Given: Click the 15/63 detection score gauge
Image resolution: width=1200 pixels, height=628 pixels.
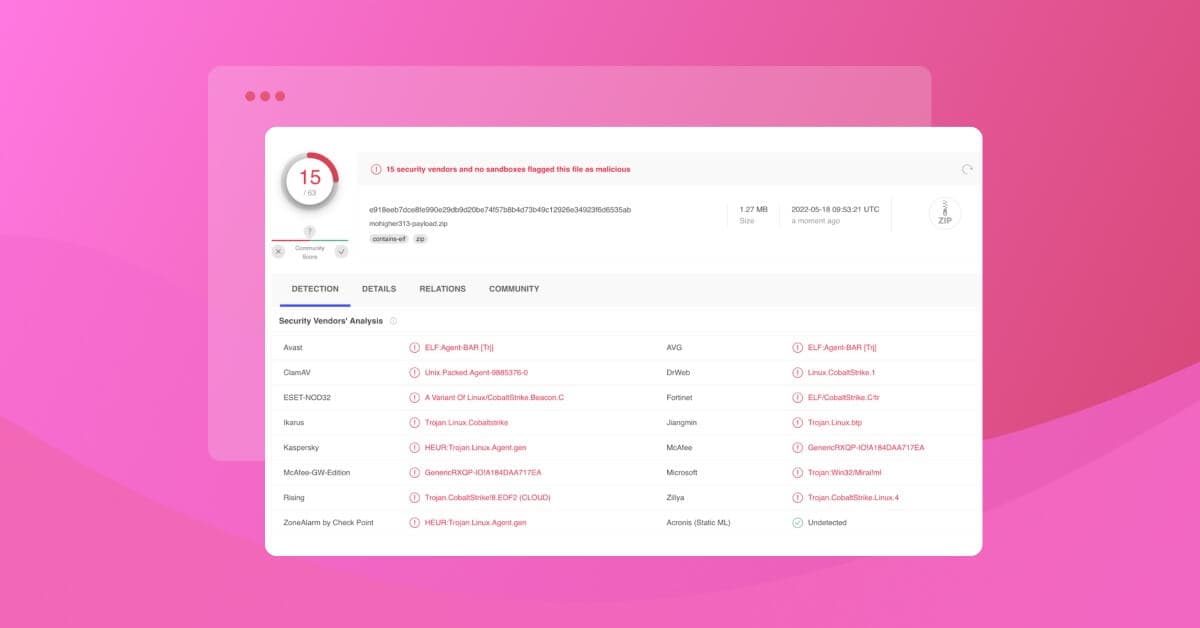Looking at the screenshot, I should tap(309, 180).
